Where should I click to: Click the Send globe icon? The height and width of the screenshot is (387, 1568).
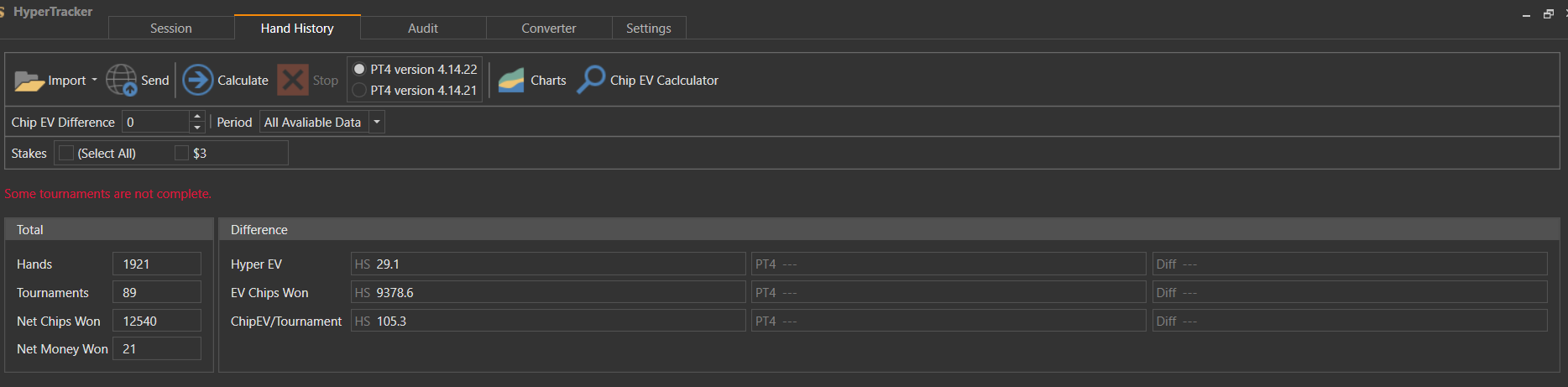tap(122, 81)
